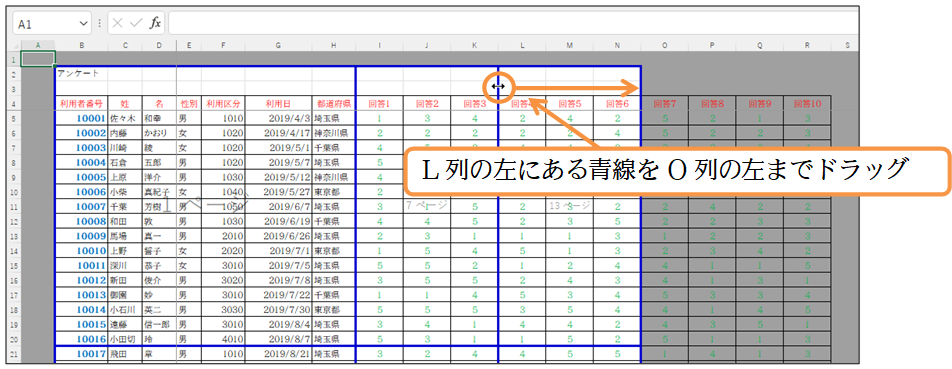Select column O header

pos(665,46)
